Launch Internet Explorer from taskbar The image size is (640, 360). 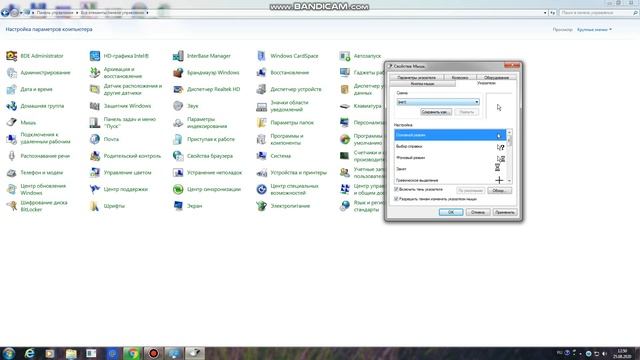tap(30, 353)
